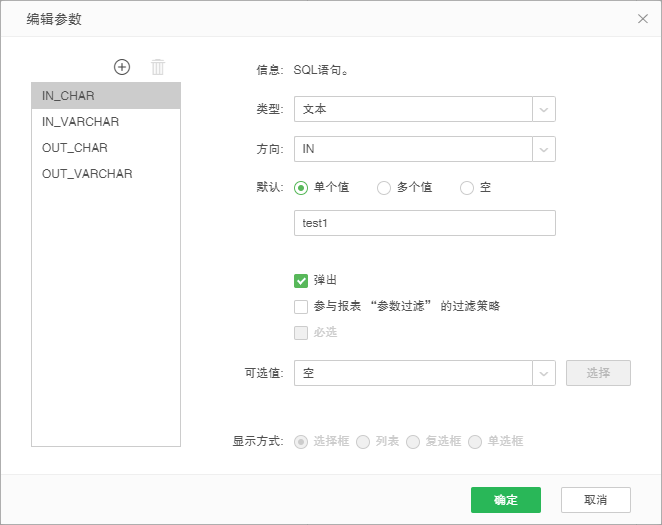Select the 单个值 radio button
This screenshot has width=662, height=525.
tap(301, 188)
